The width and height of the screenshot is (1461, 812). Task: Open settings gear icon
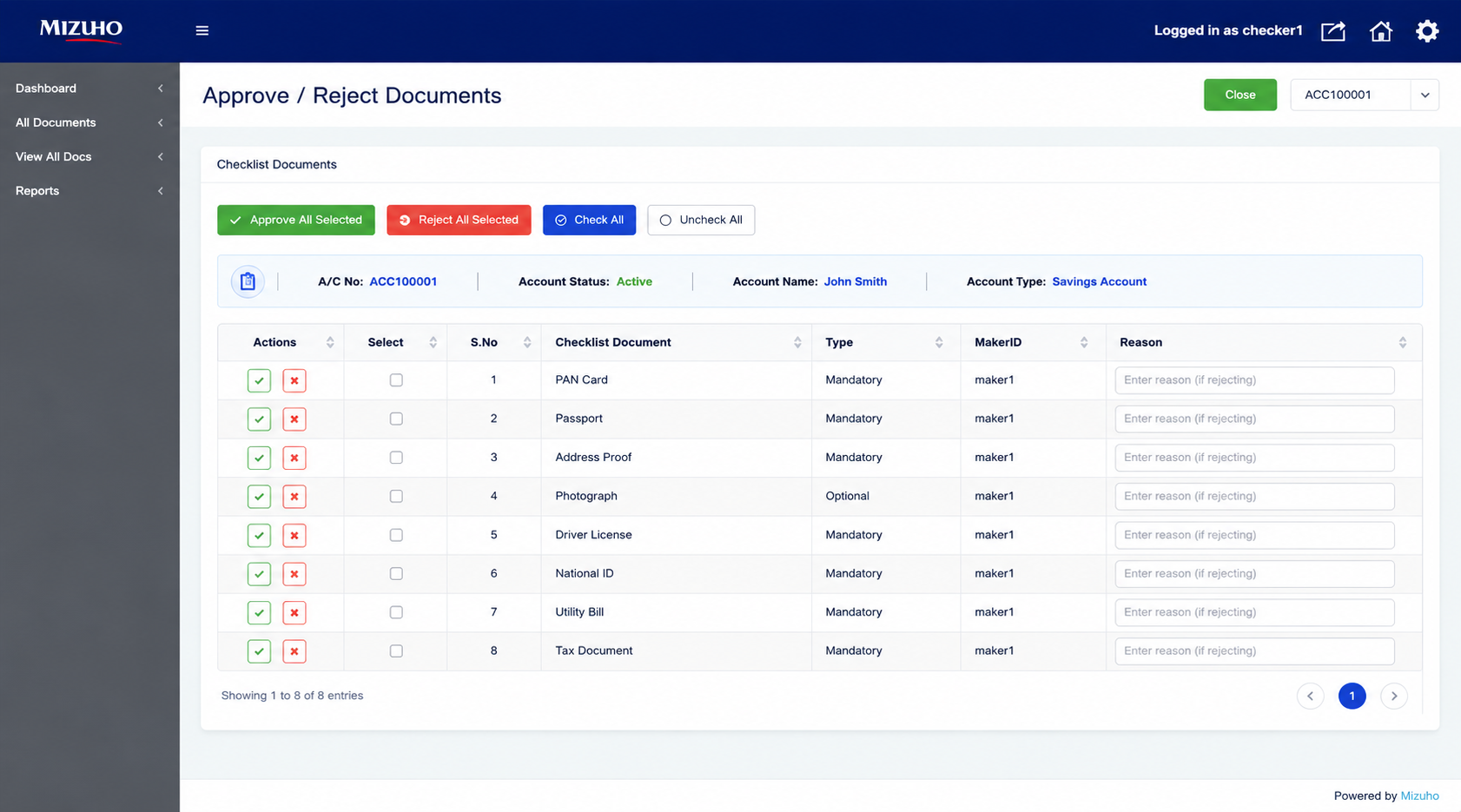coord(1427,31)
